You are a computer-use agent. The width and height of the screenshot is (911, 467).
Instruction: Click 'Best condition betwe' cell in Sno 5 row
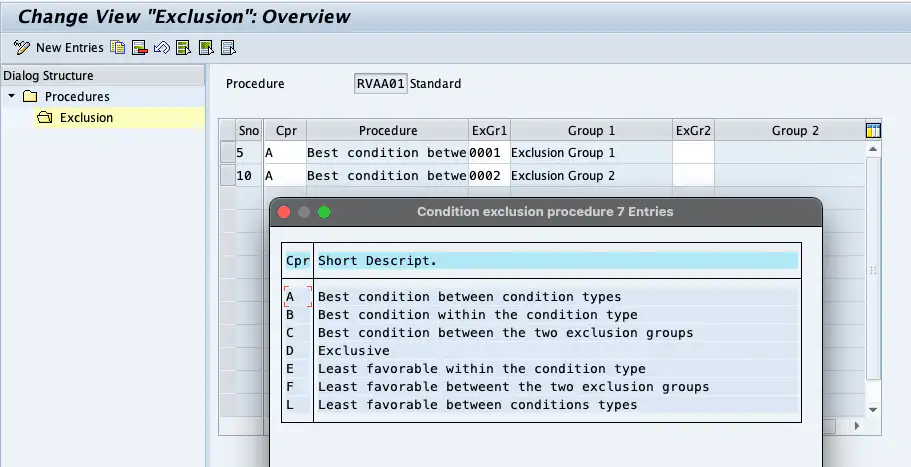[388, 153]
